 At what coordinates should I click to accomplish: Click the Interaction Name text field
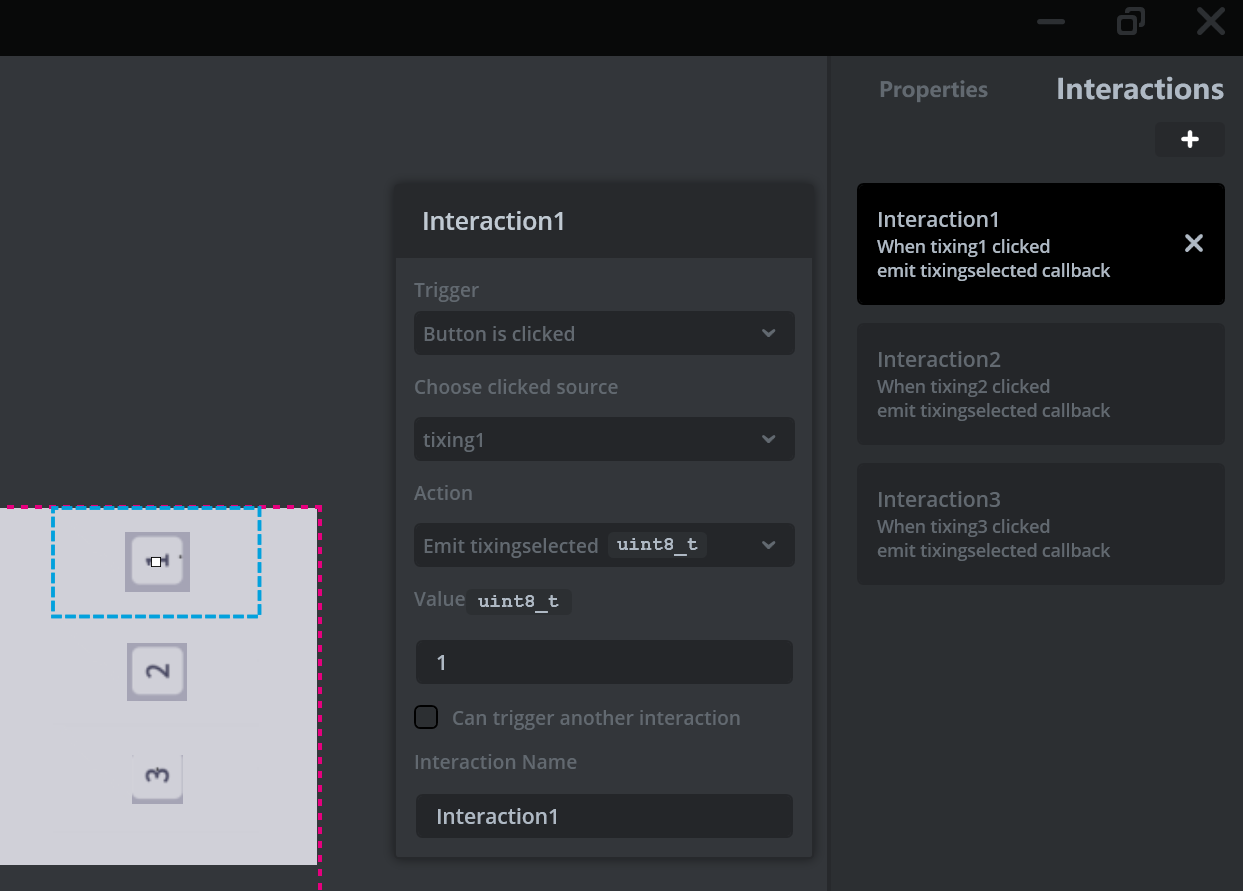pos(604,816)
